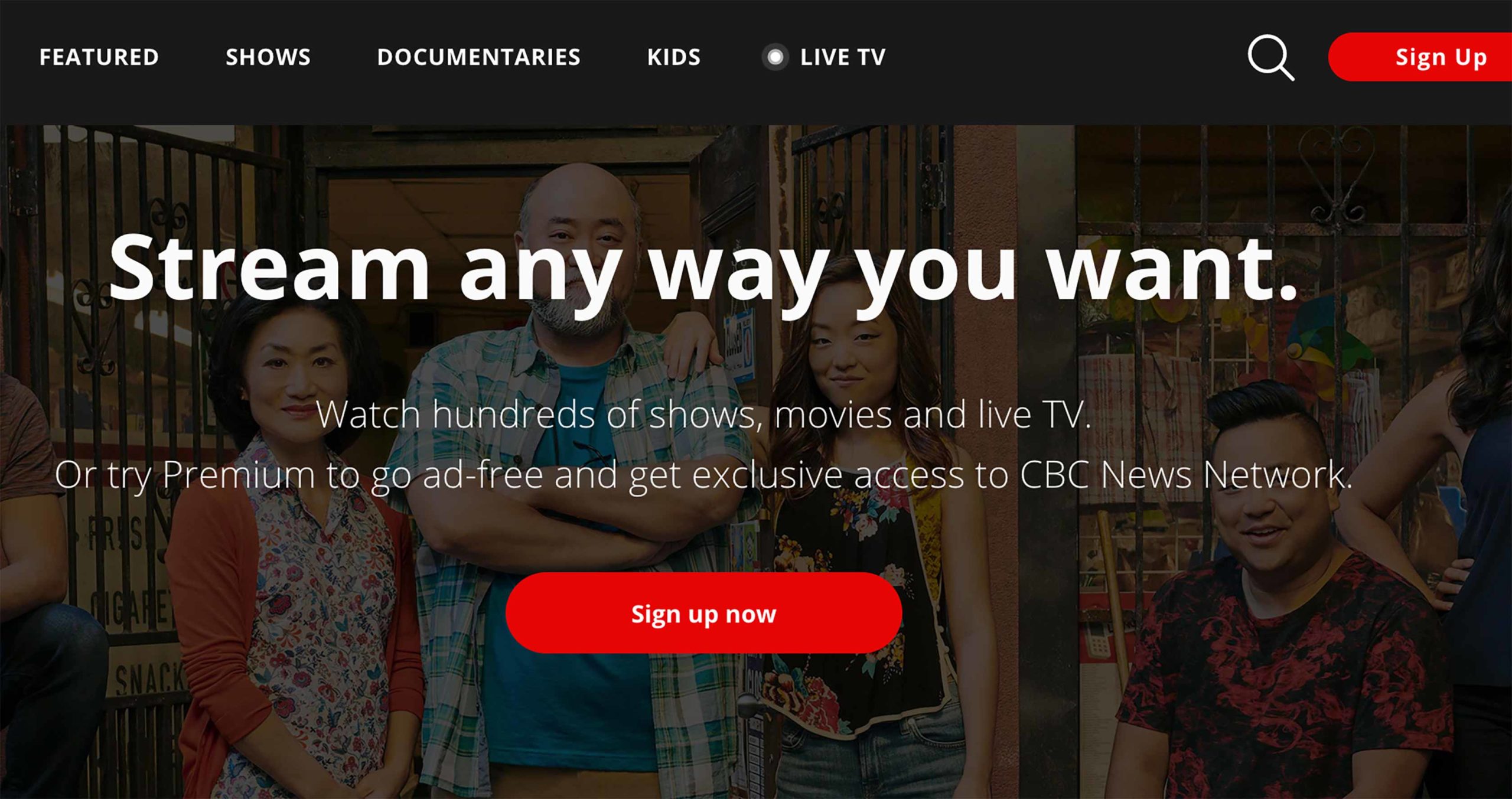This screenshot has width=1512, height=799.
Task: Click the Stream any way you want headline
Action: (x=703, y=272)
